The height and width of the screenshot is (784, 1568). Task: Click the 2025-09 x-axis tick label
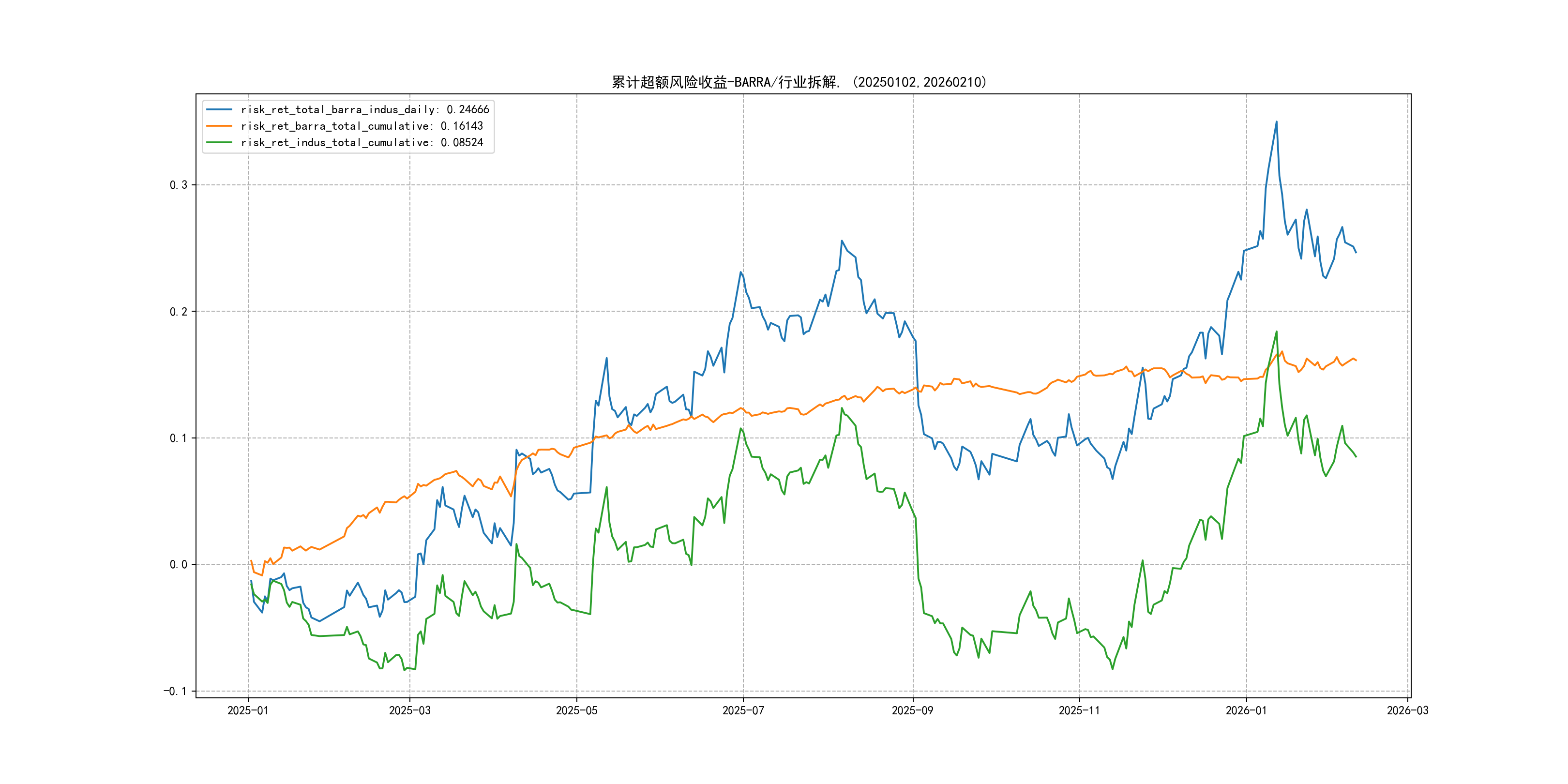tap(912, 710)
